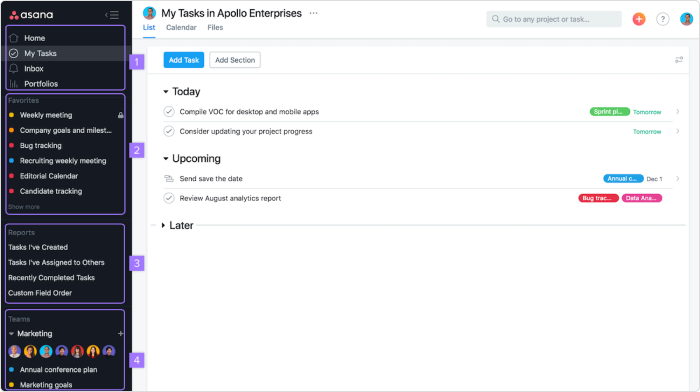Click the orange quick add plus button
The image size is (700, 392).
tap(639, 19)
